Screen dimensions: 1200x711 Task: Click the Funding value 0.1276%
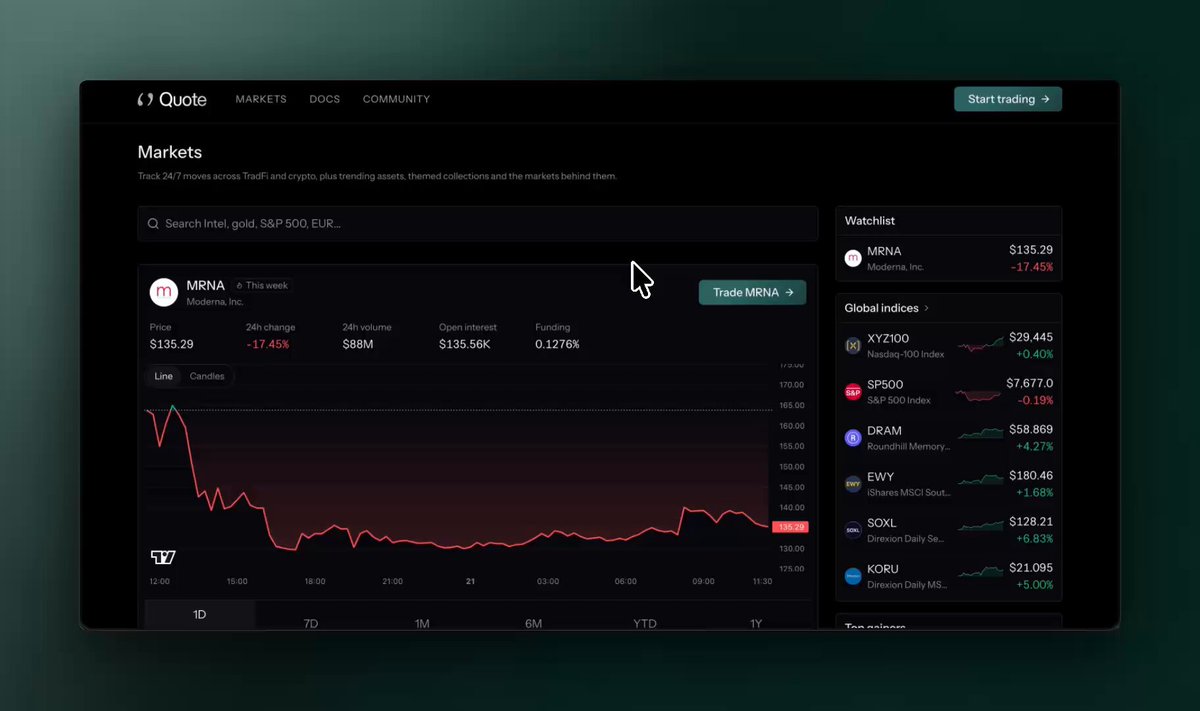point(557,344)
